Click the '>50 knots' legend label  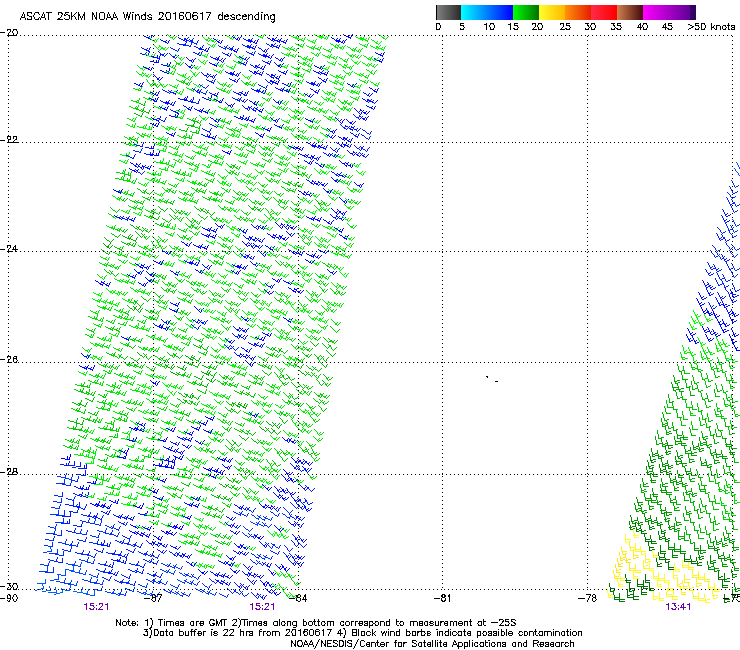click(711, 27)
